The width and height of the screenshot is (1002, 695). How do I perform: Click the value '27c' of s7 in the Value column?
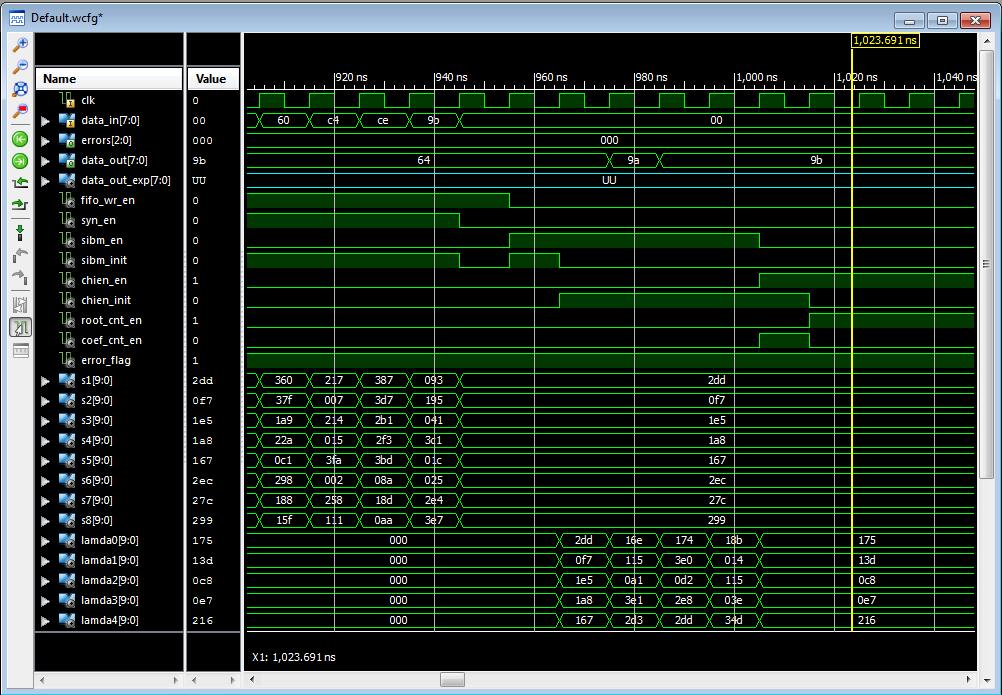[203, 501]
